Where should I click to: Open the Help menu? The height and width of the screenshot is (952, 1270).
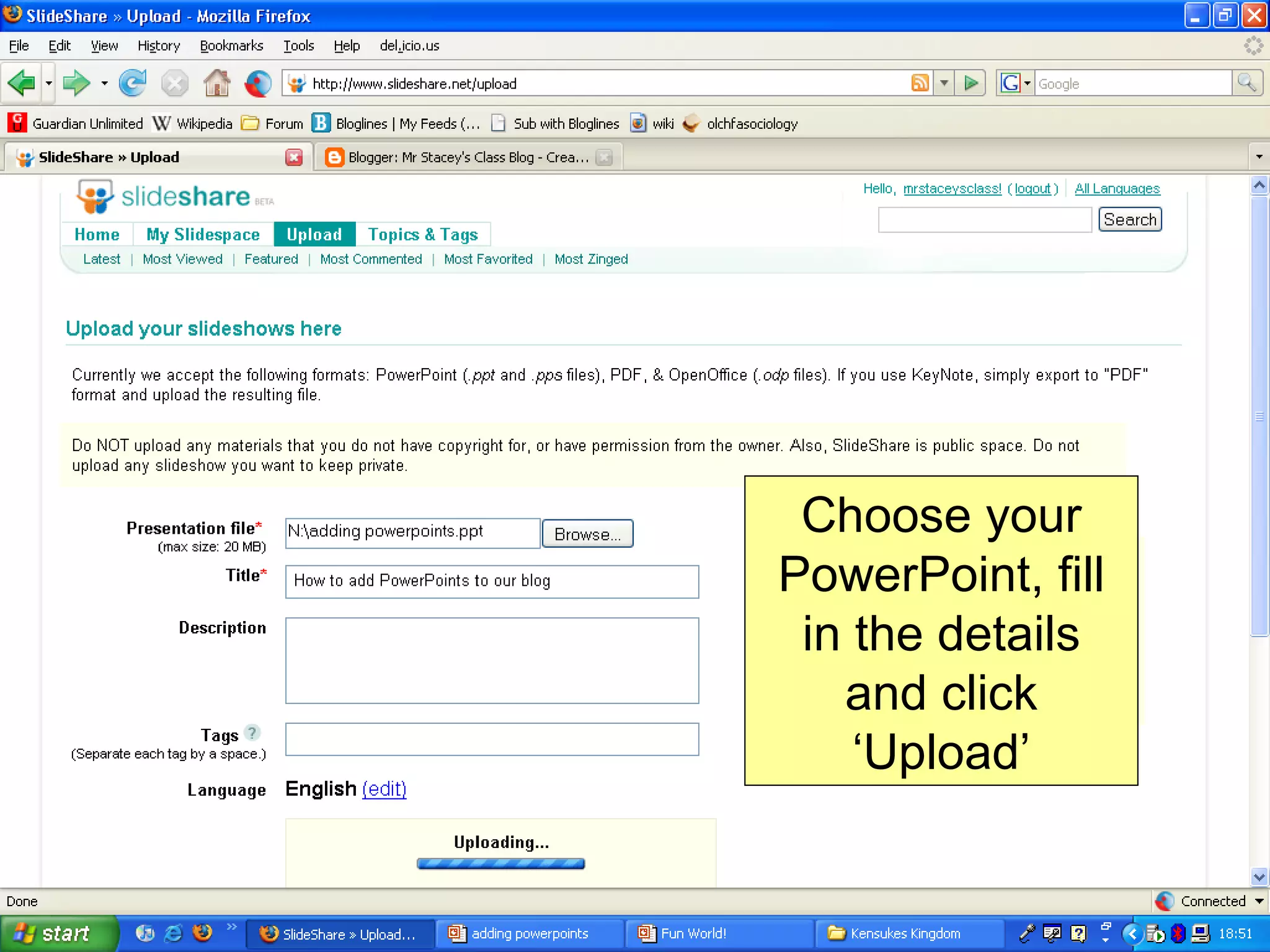pos(347,46)
